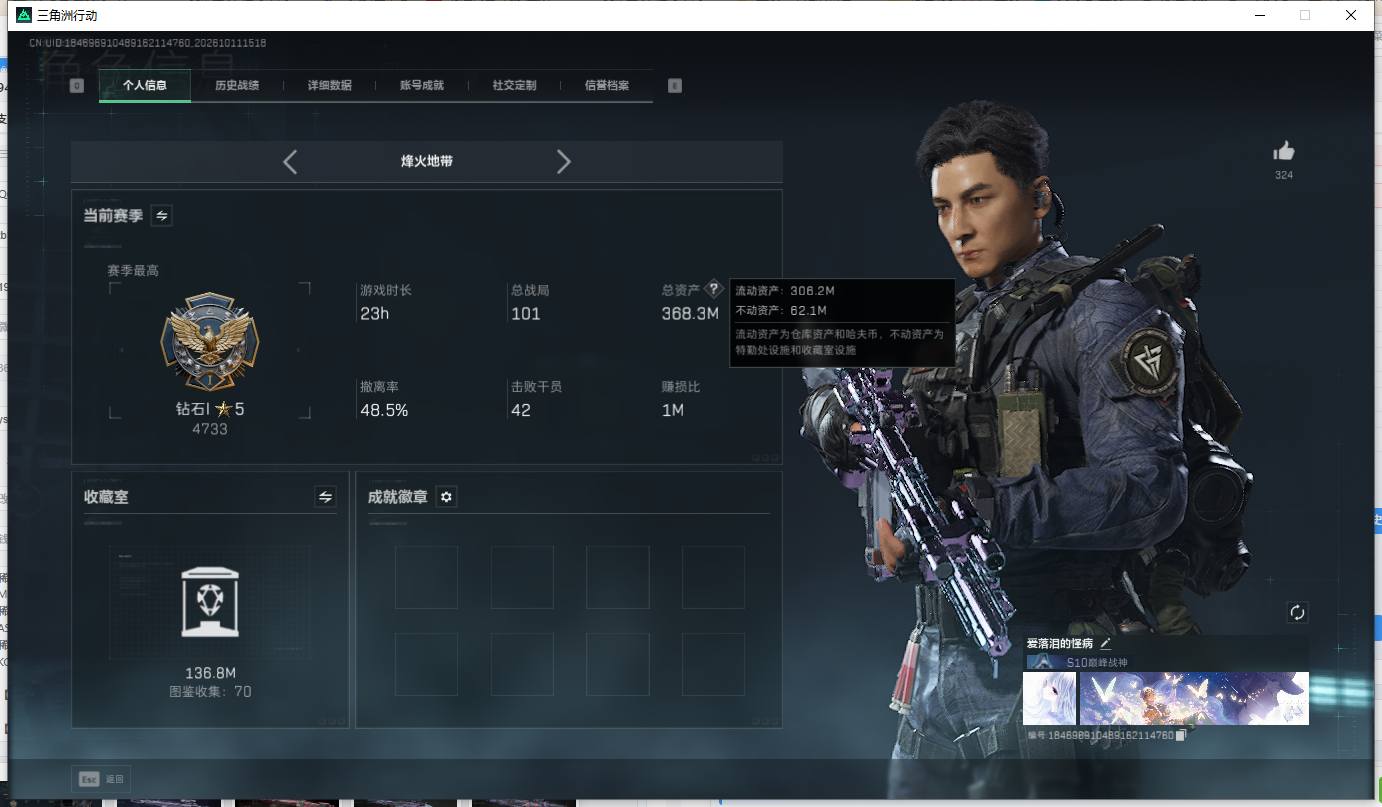This screenshot has height=807, width=1382.
Task: Click the 赚损比 value 1M
Action: 673,410
